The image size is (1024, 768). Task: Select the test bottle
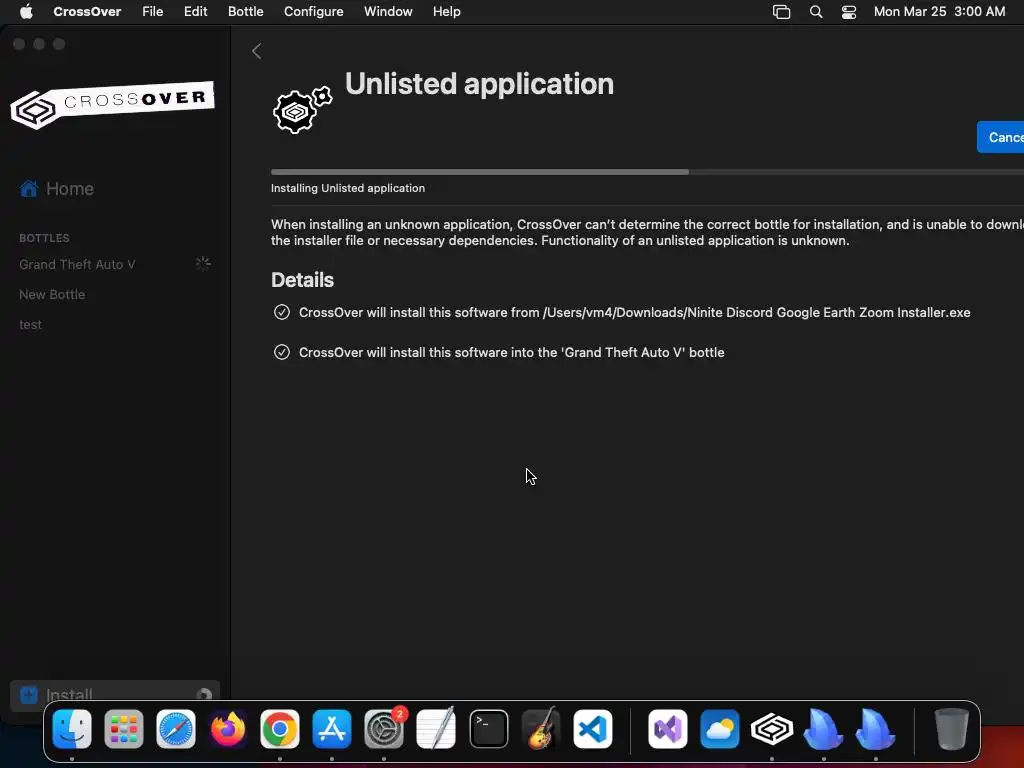click(x=30, y=325)
